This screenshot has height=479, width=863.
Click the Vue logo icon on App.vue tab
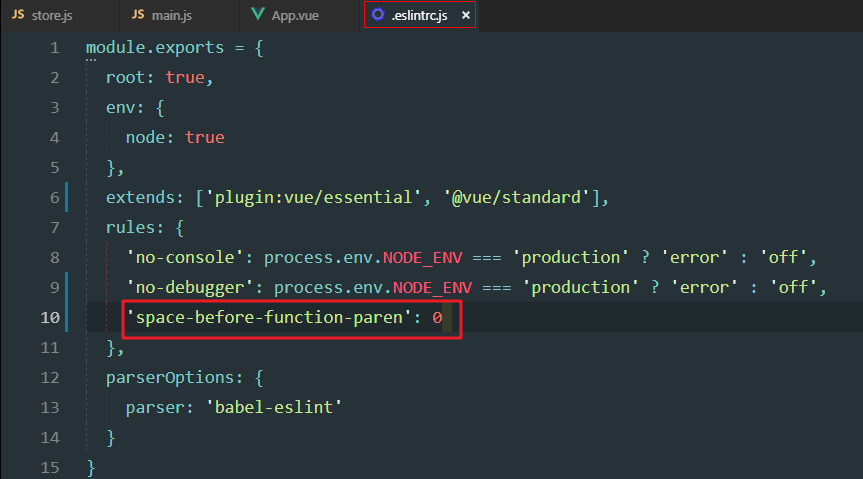point(259,15)
